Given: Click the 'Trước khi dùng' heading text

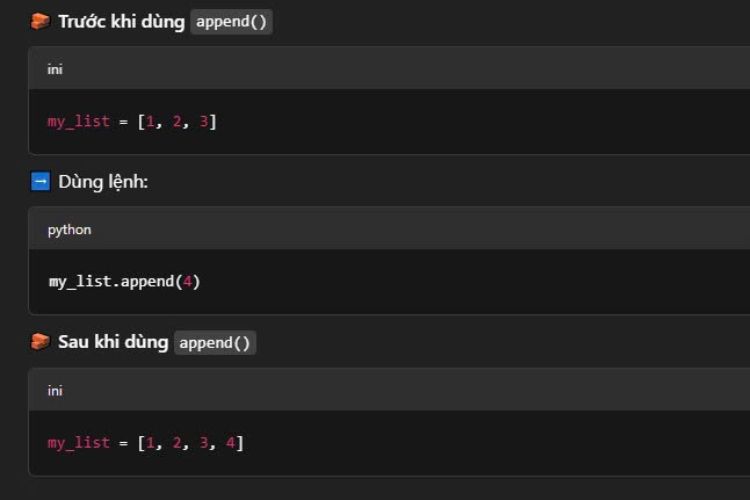Looking at the screenshot, I should click(121, 22).
